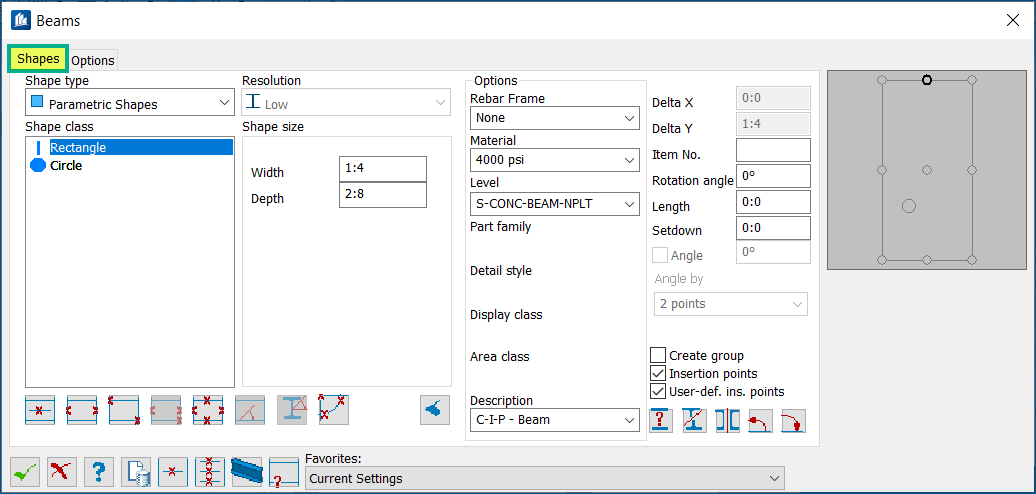Open the Material dropdown showing 4000 psi
Screen dimensions: 1036x494
(554, 160)
